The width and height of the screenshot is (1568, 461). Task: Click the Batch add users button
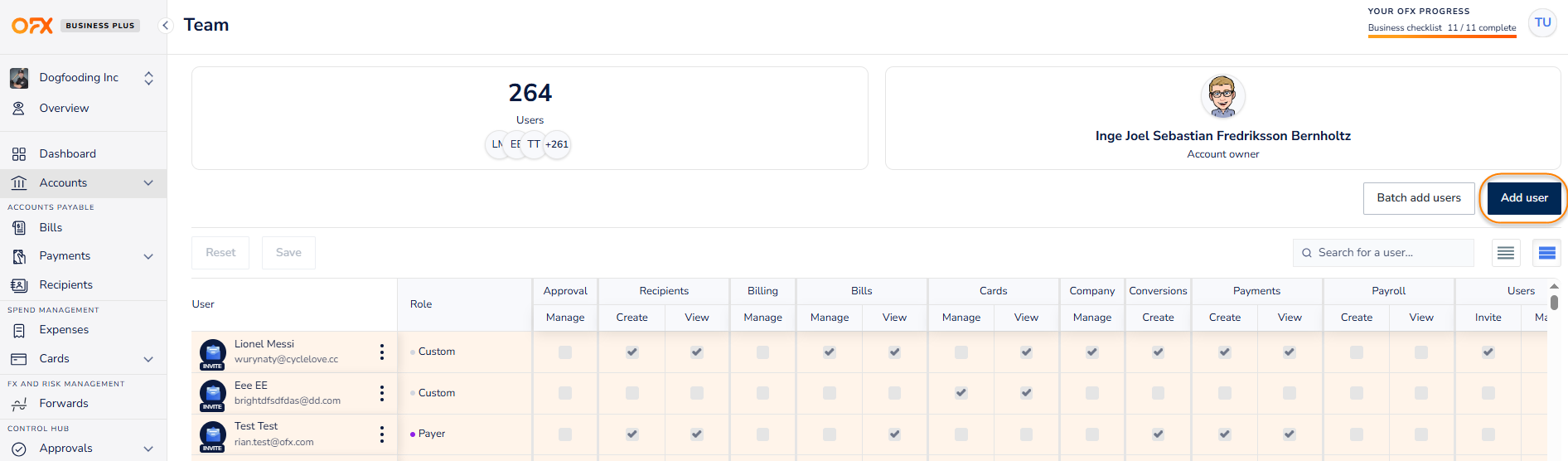pyautogui.click(x=1418, y=198)
